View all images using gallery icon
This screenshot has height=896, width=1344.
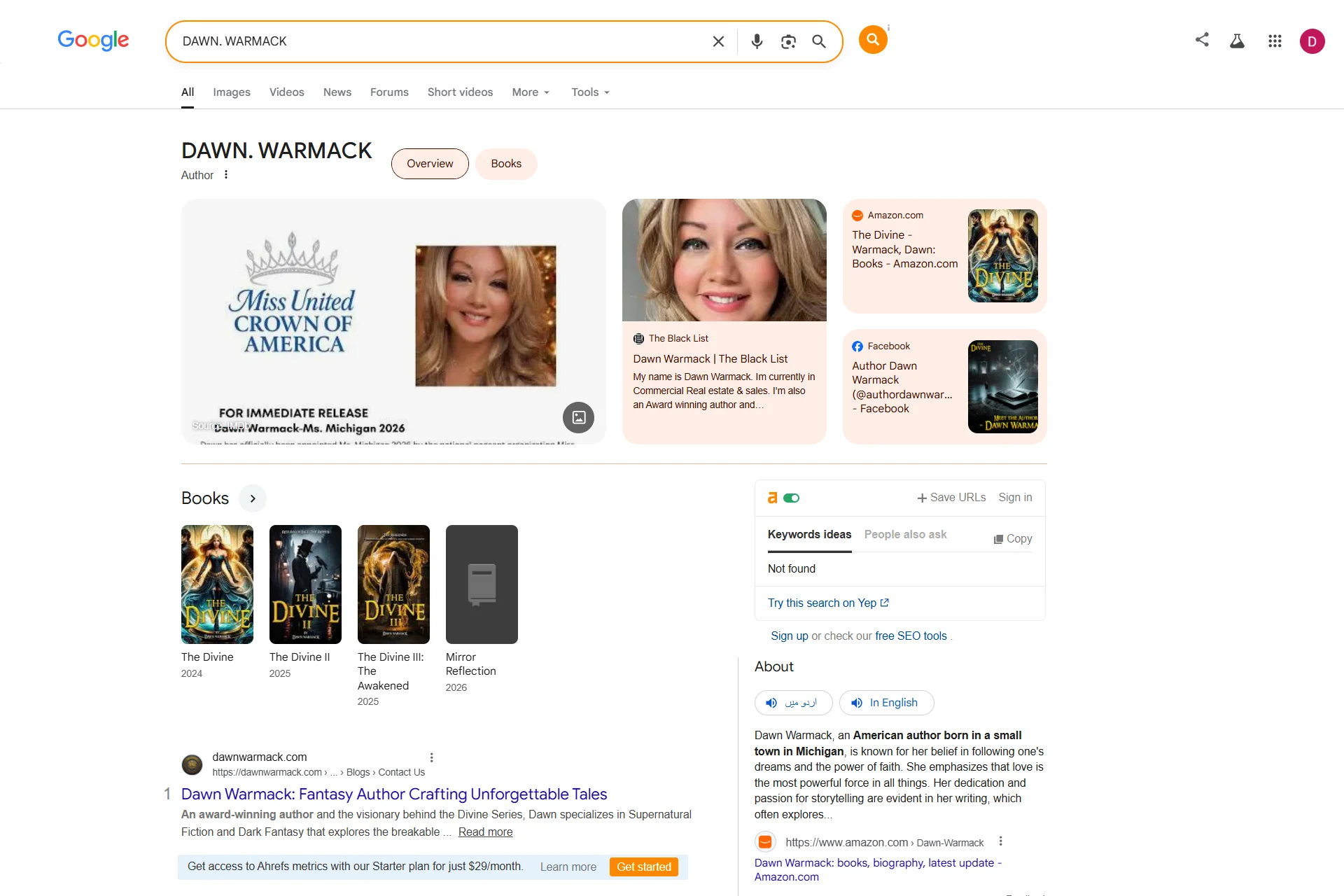coord(578,417)
